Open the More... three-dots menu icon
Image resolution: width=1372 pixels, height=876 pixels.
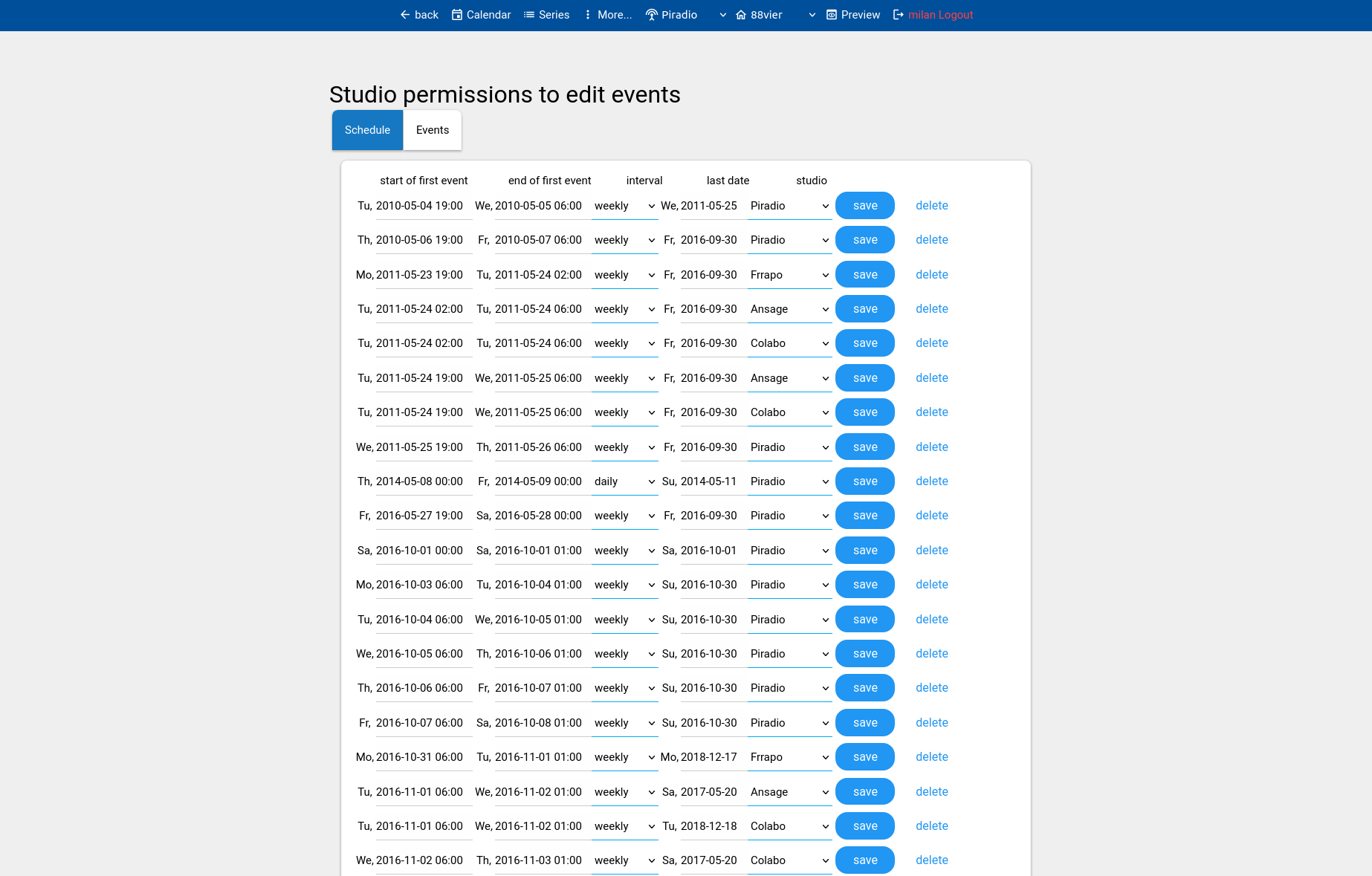point(588,15)
